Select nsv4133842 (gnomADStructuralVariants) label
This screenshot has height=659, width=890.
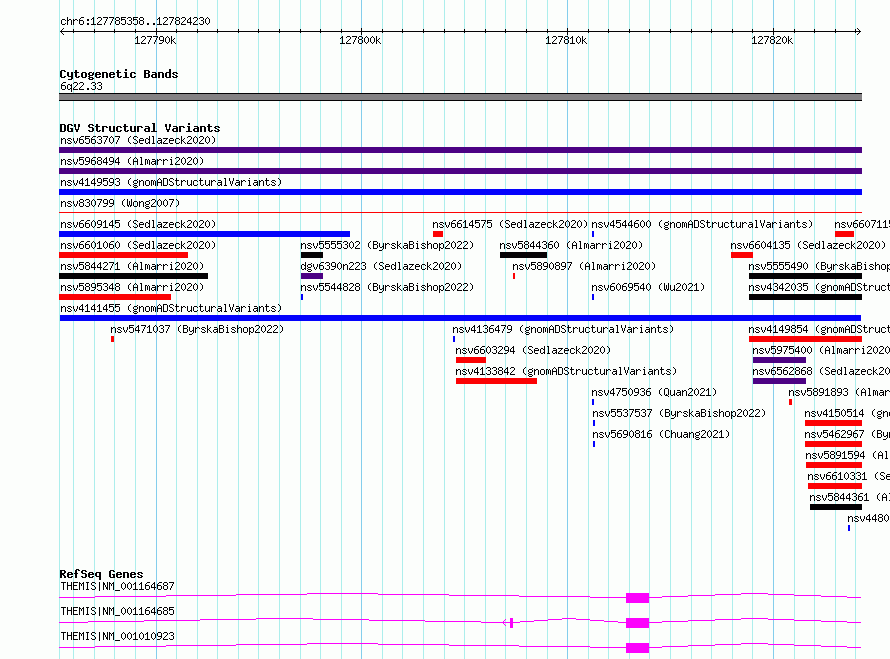[566, 371]
